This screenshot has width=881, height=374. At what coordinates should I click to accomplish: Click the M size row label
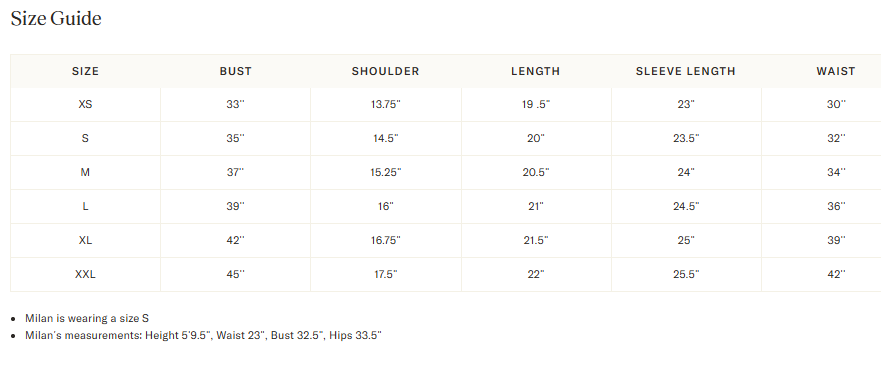(85, 172)
